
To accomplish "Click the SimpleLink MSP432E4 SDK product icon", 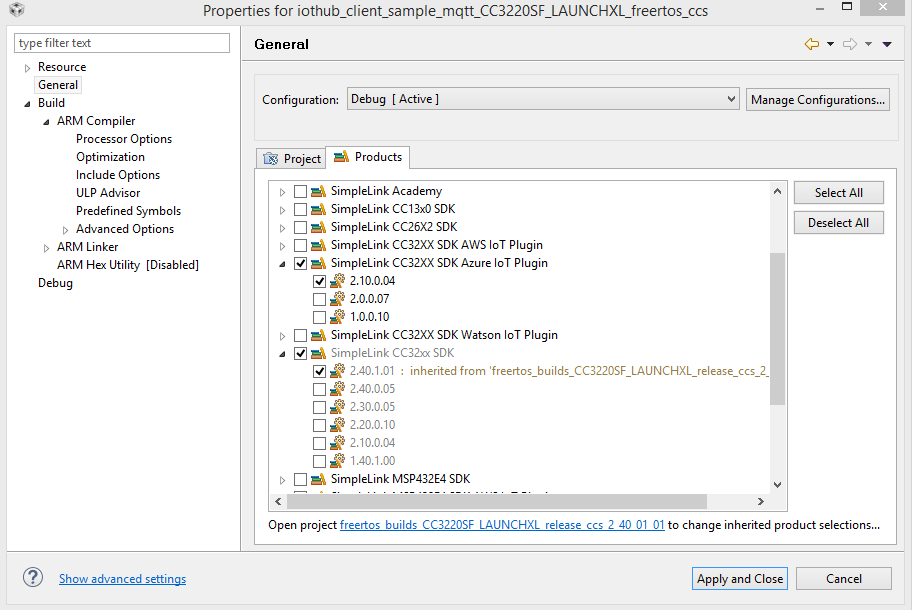I will click(318, 479).
